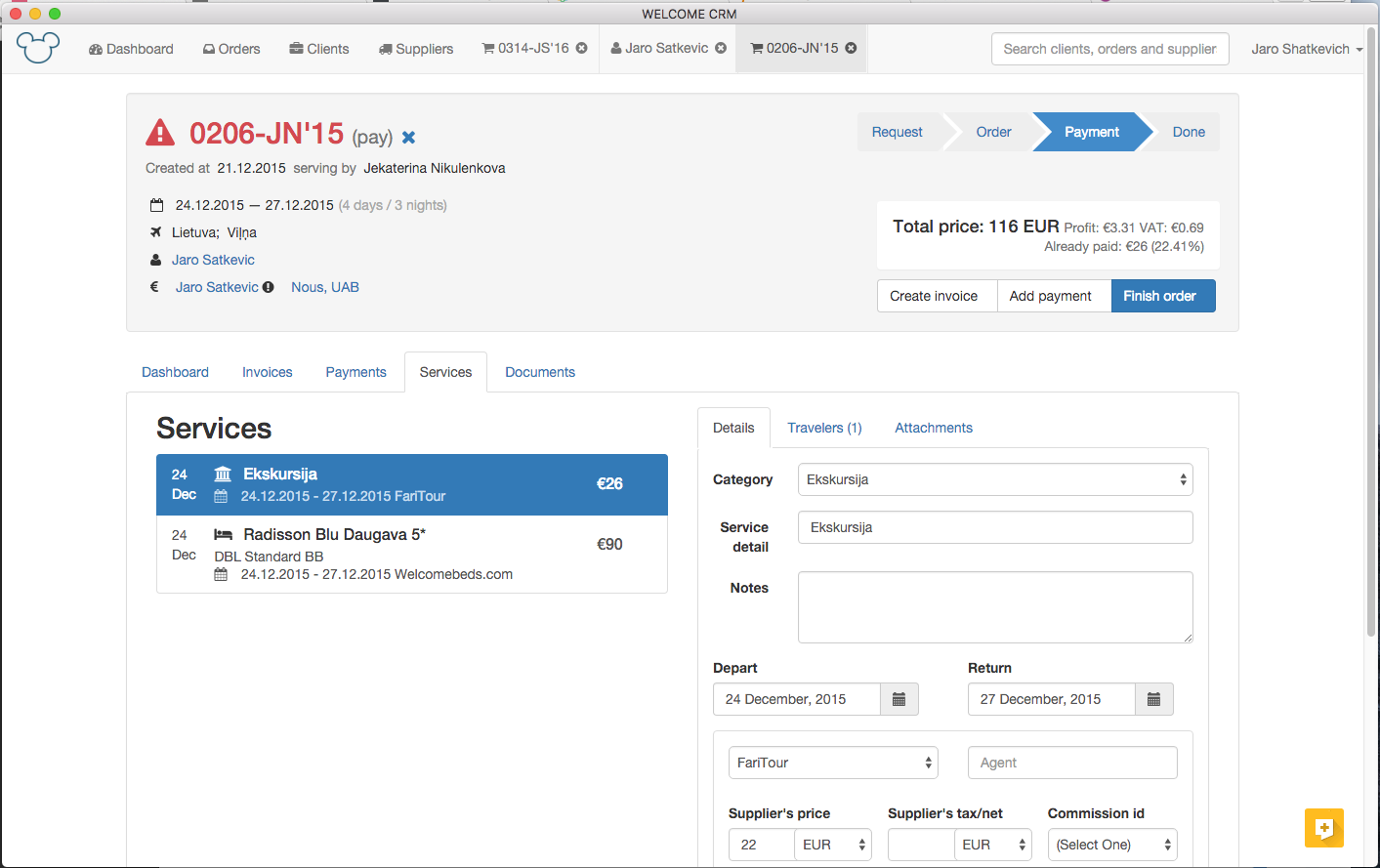Viewport: 1380px width, 868px height.
Task: Click the person icon beside Jaro Satkevic link
Action: click(x=155, y=260)
